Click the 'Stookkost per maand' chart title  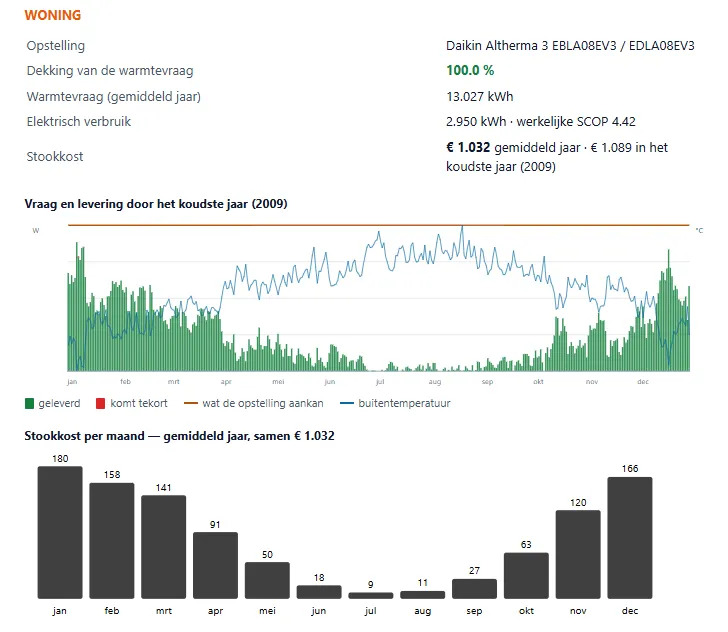click(179, 436)
